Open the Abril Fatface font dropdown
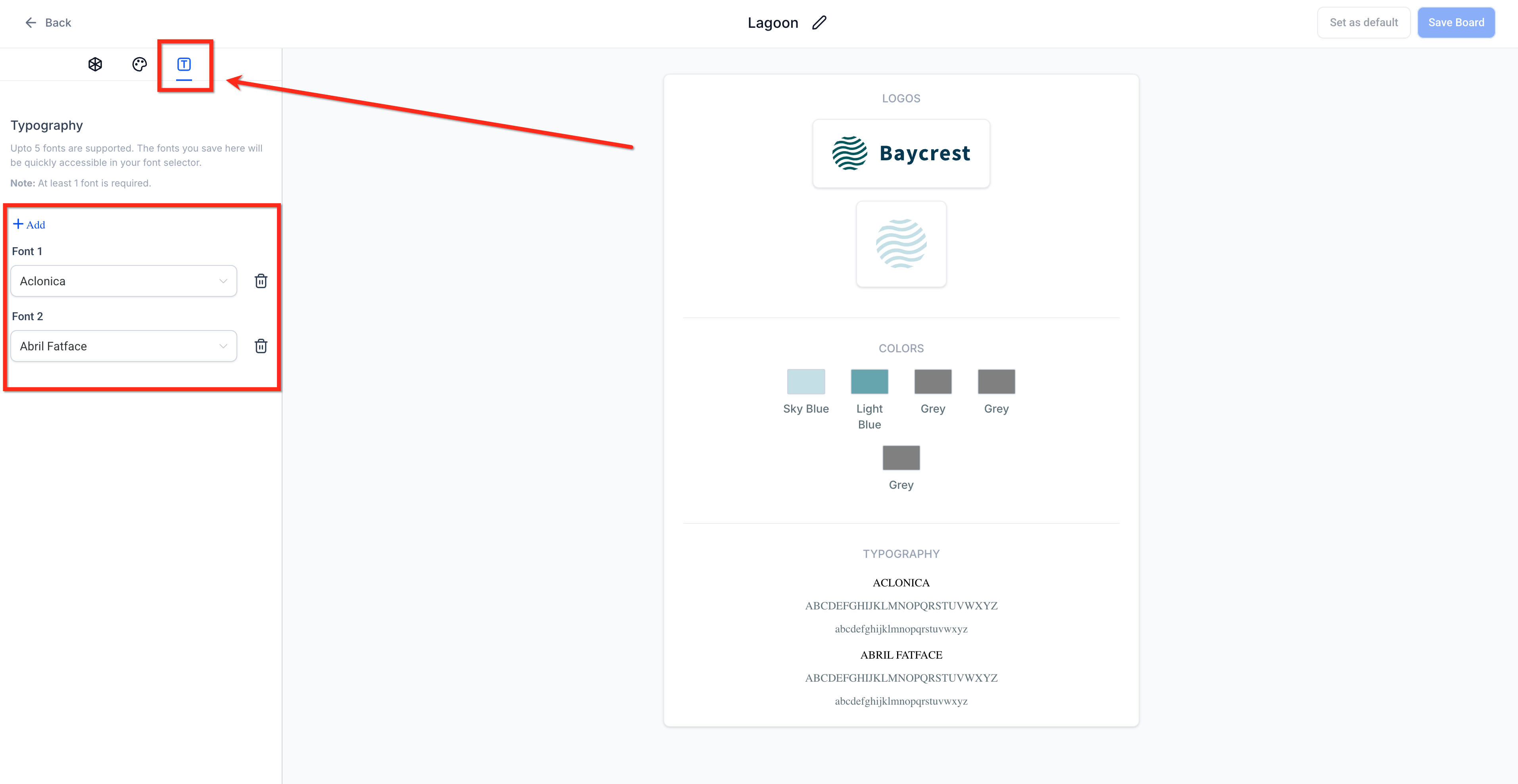Viewport: 1518px width, 784px height. [x=118, y=346]
